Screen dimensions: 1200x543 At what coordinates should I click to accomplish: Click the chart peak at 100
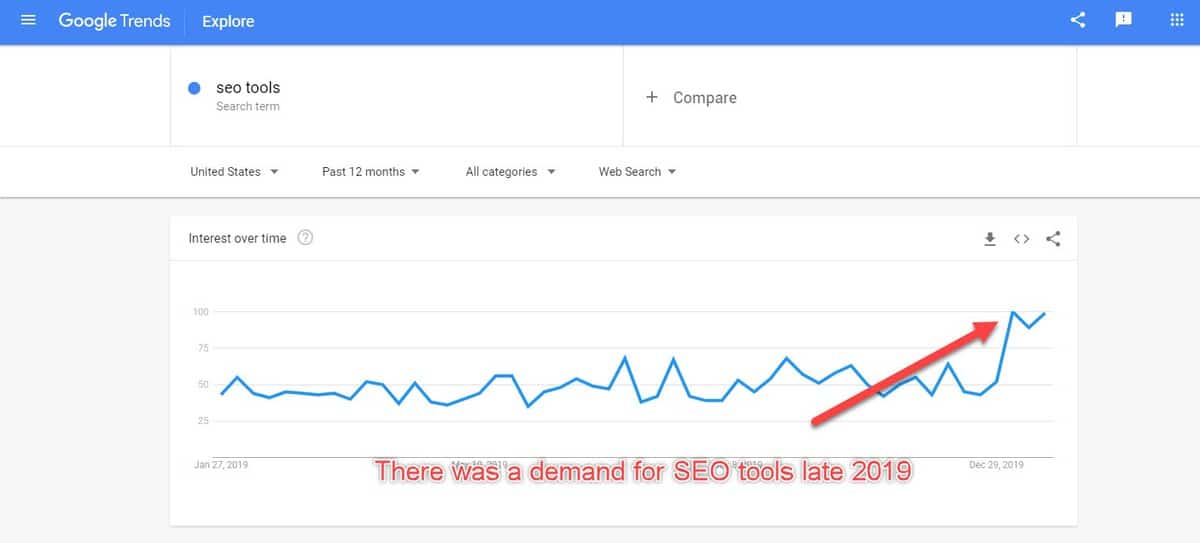coord(1013,312)
